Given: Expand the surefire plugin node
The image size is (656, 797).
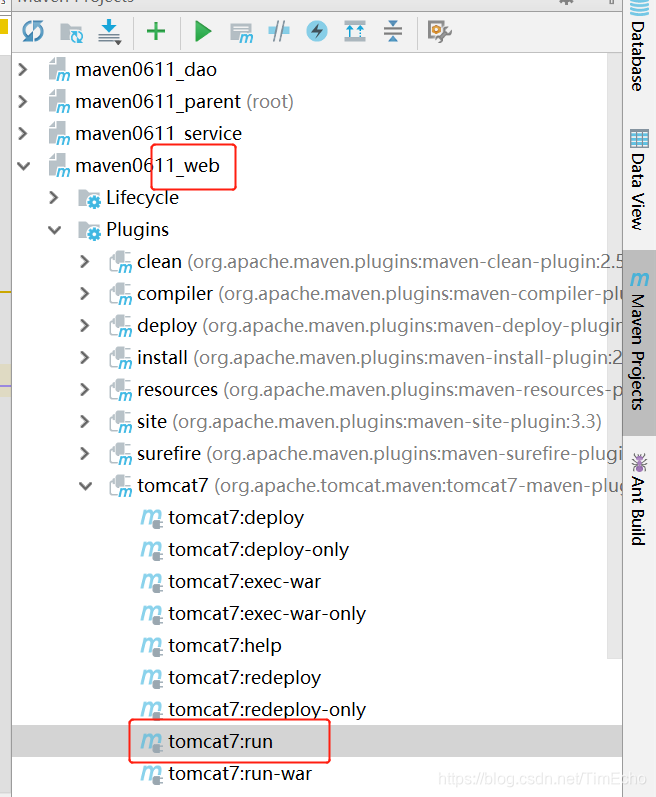Looking at the screenshot, I should pyautogui.click(x=84, y=454).
